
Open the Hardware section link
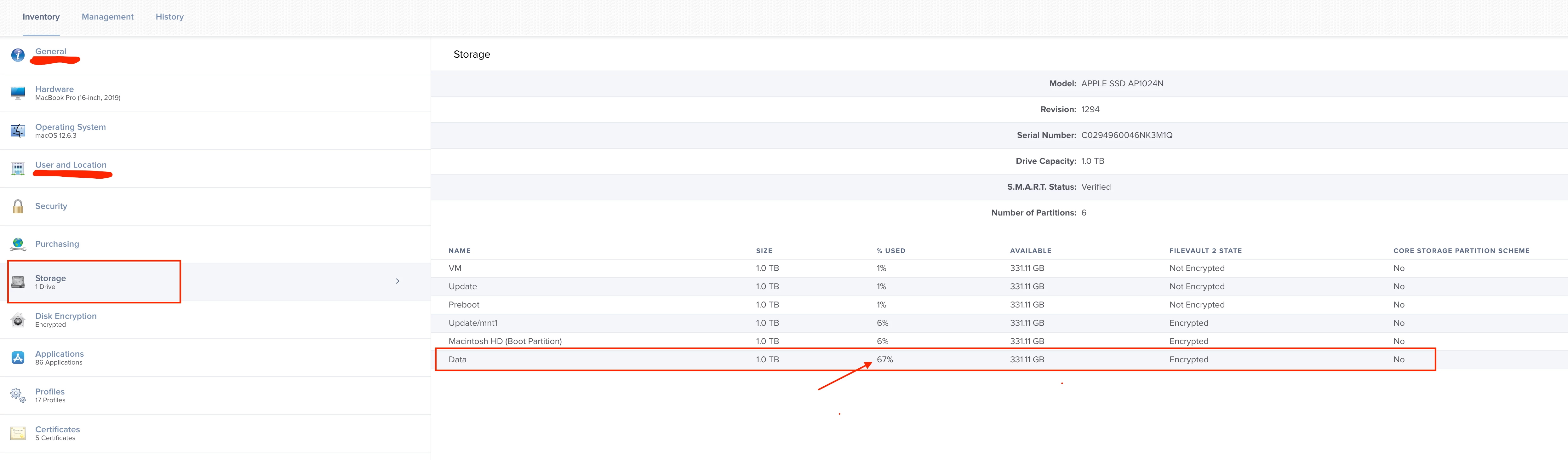pyautogui.click(x=54, y=89)
